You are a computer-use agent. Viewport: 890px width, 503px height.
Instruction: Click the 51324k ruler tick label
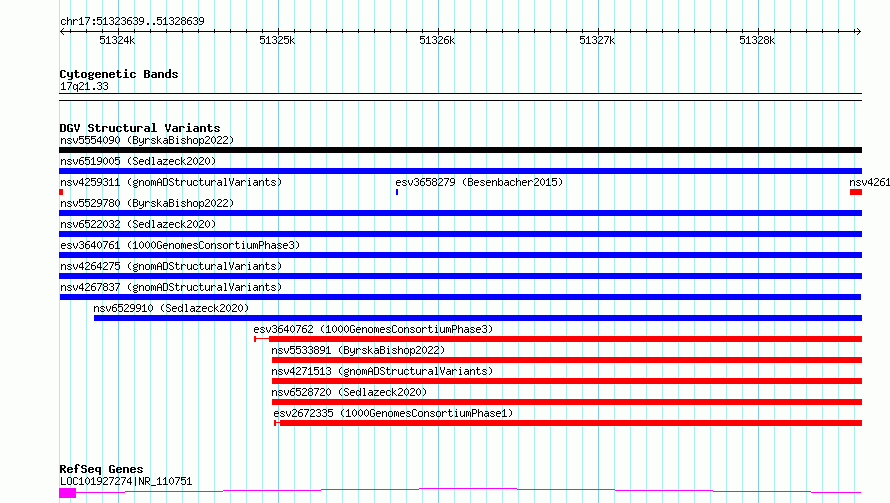117,40
